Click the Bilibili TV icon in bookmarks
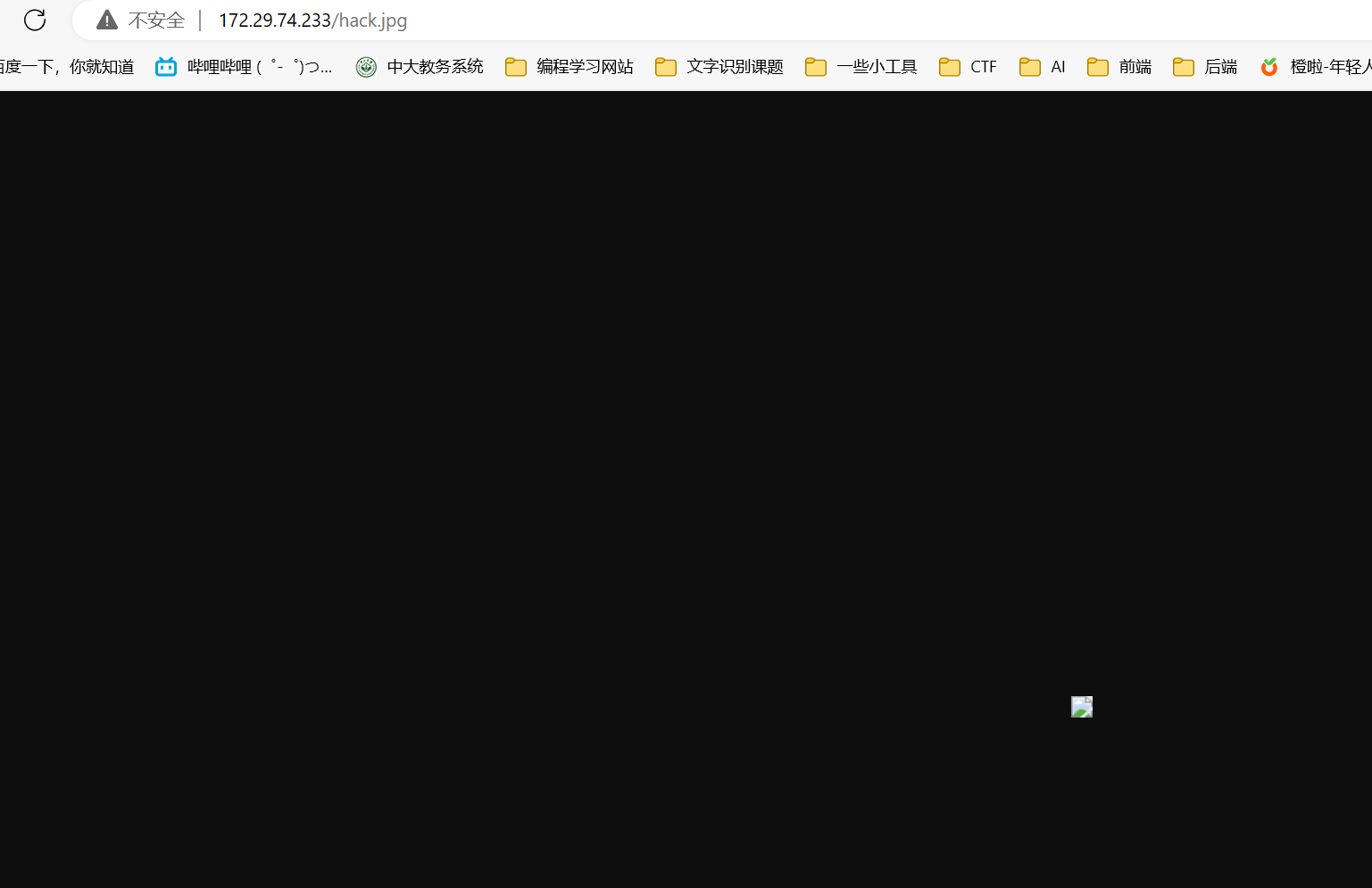The height and width of the screenshot is (888, 1372). tap(166, 67)
